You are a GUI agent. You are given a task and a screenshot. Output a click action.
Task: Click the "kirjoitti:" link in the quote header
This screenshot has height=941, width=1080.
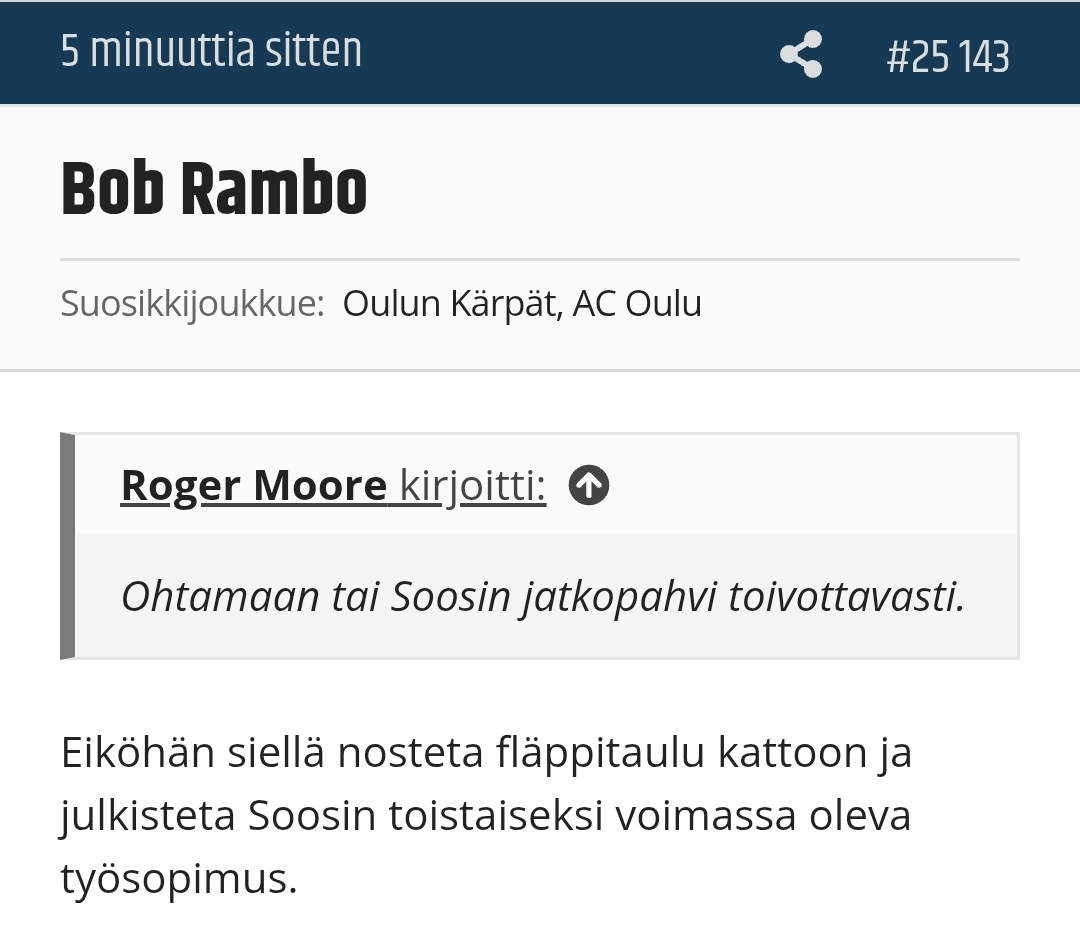[x=472, y=486]
